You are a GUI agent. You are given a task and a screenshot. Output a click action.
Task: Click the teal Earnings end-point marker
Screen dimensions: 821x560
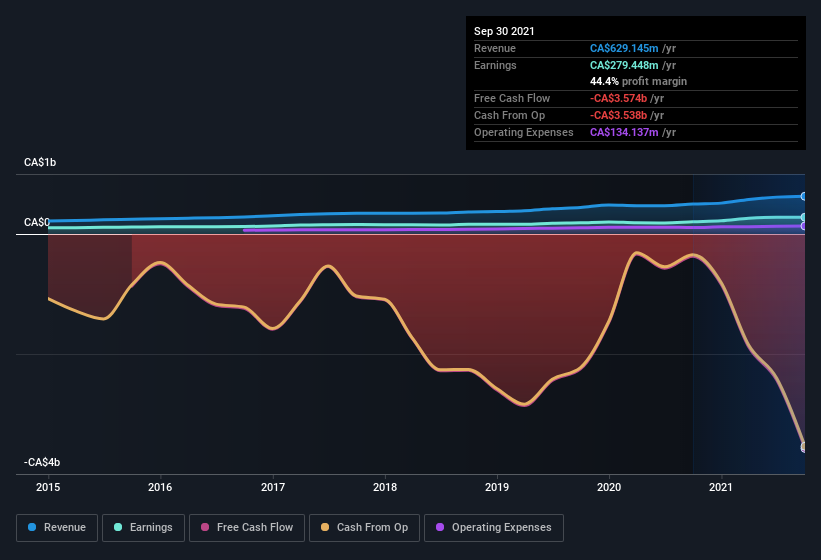pos(804,217)
